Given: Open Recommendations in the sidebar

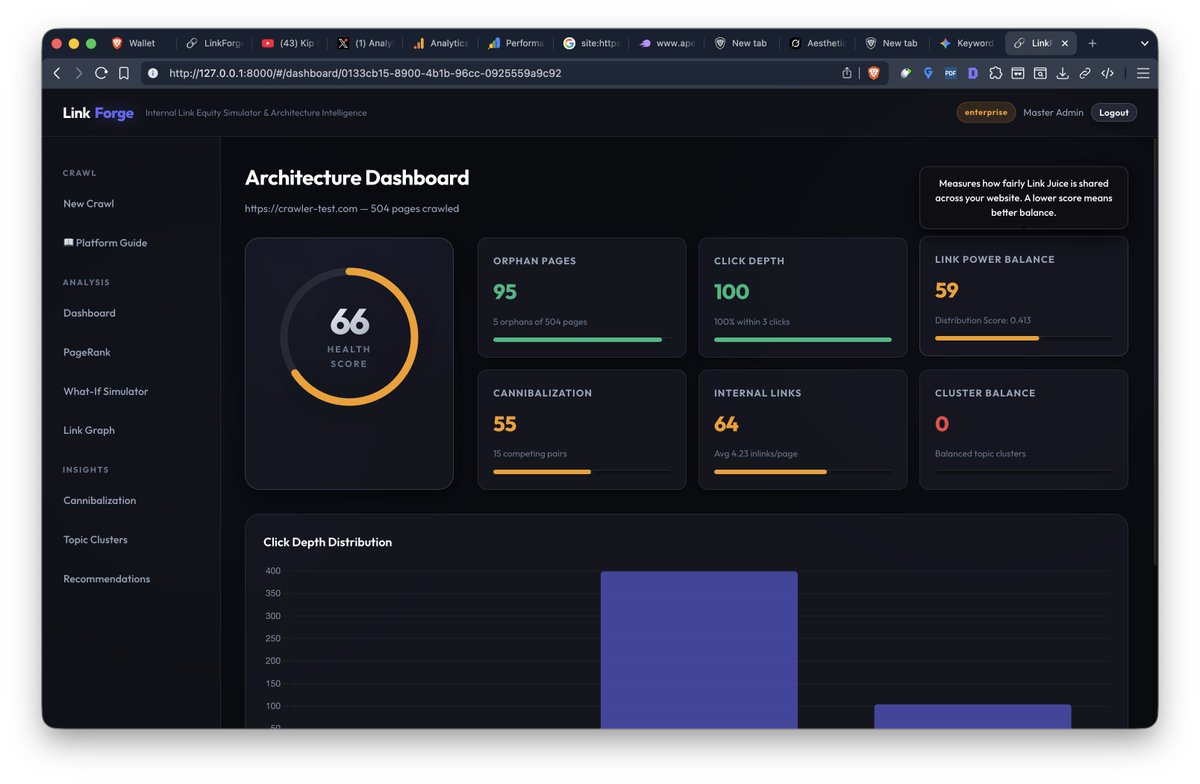Looking at the screenshot, I should point(106,578).
